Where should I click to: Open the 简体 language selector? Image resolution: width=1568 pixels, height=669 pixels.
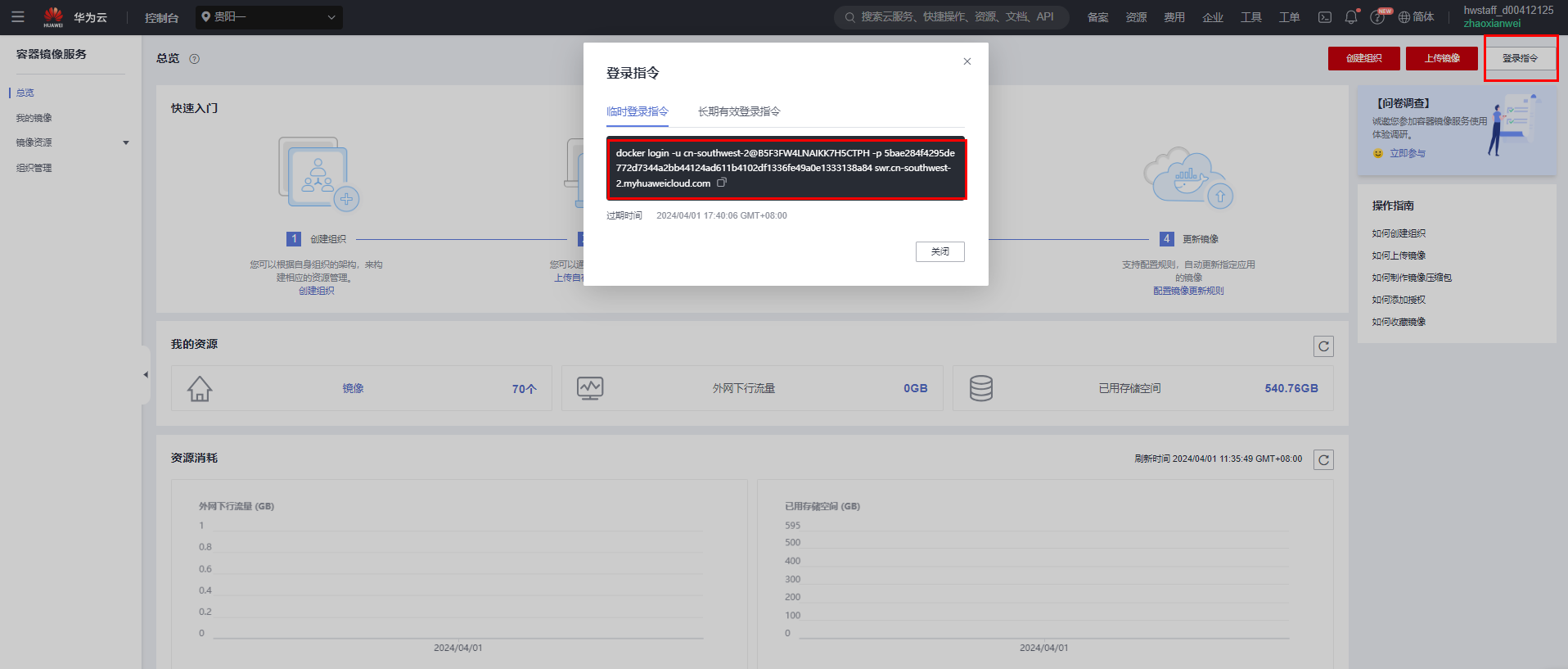[1417, 17]
